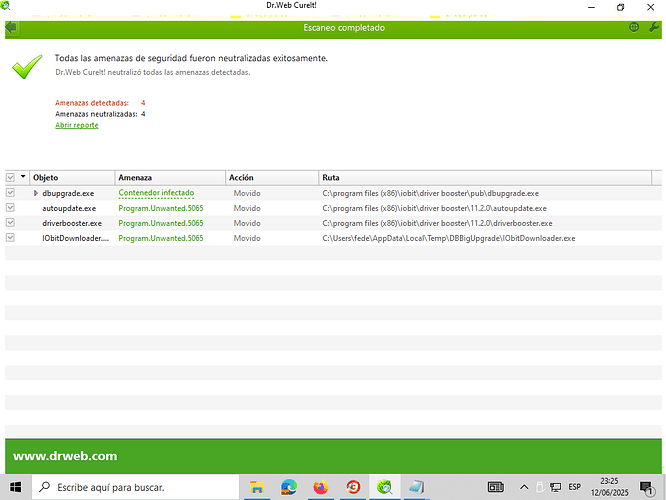Click the Windows search box
The width and height of the screenshot is (666, 500).
(135, 487)
